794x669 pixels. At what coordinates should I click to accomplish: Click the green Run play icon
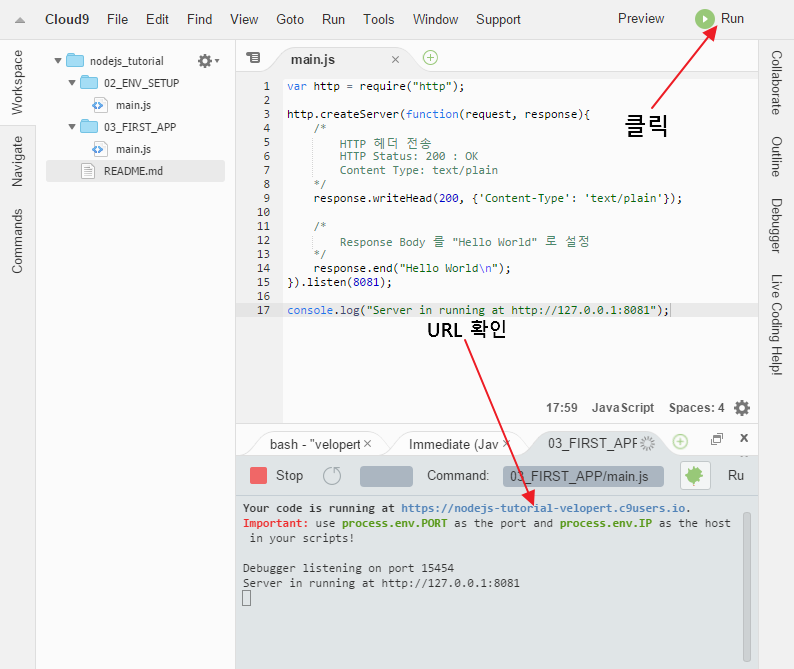pyautogui.click(x=705, y=19)
